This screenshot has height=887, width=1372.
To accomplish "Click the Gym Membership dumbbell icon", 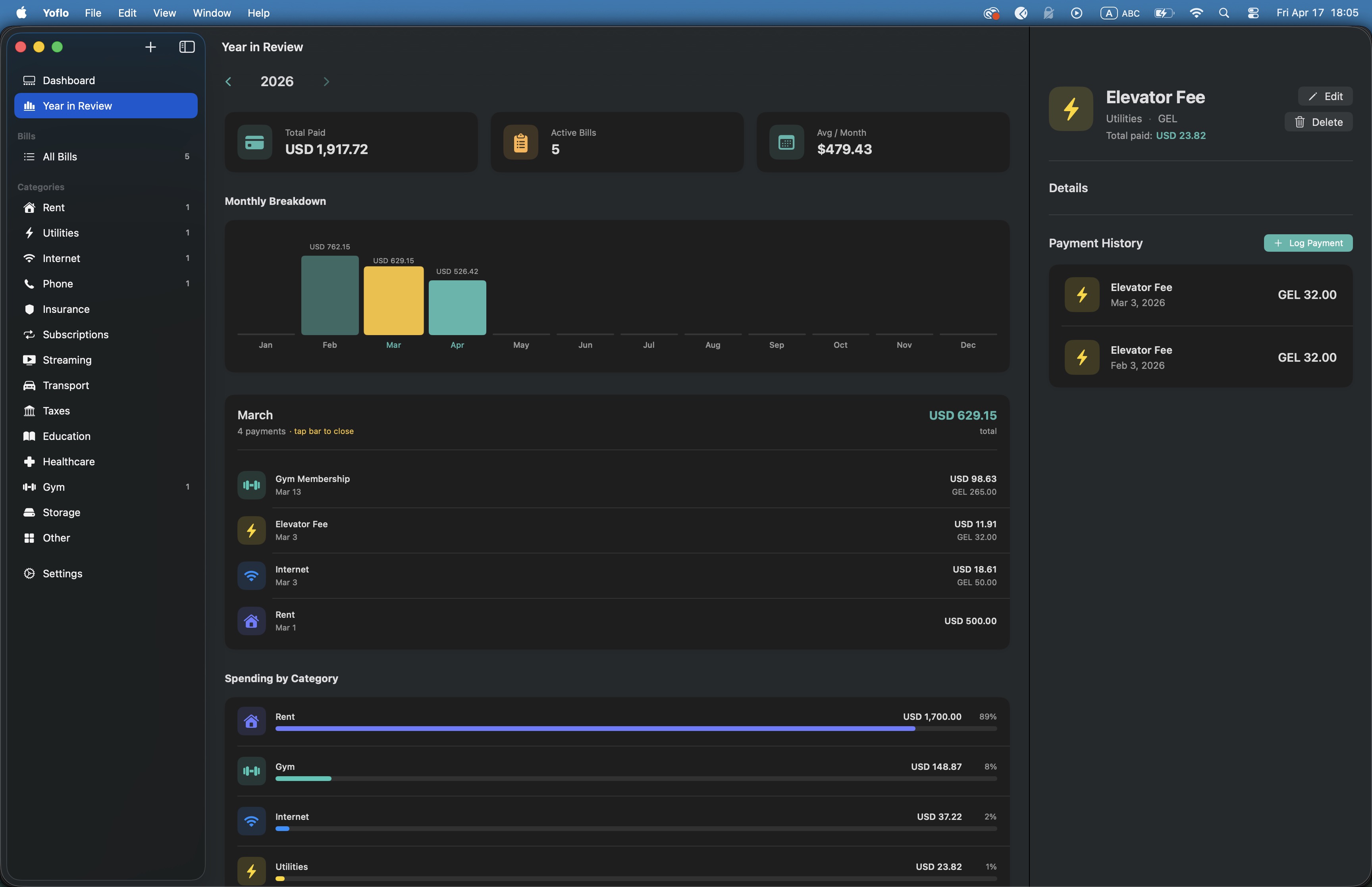I will point(252,485).
